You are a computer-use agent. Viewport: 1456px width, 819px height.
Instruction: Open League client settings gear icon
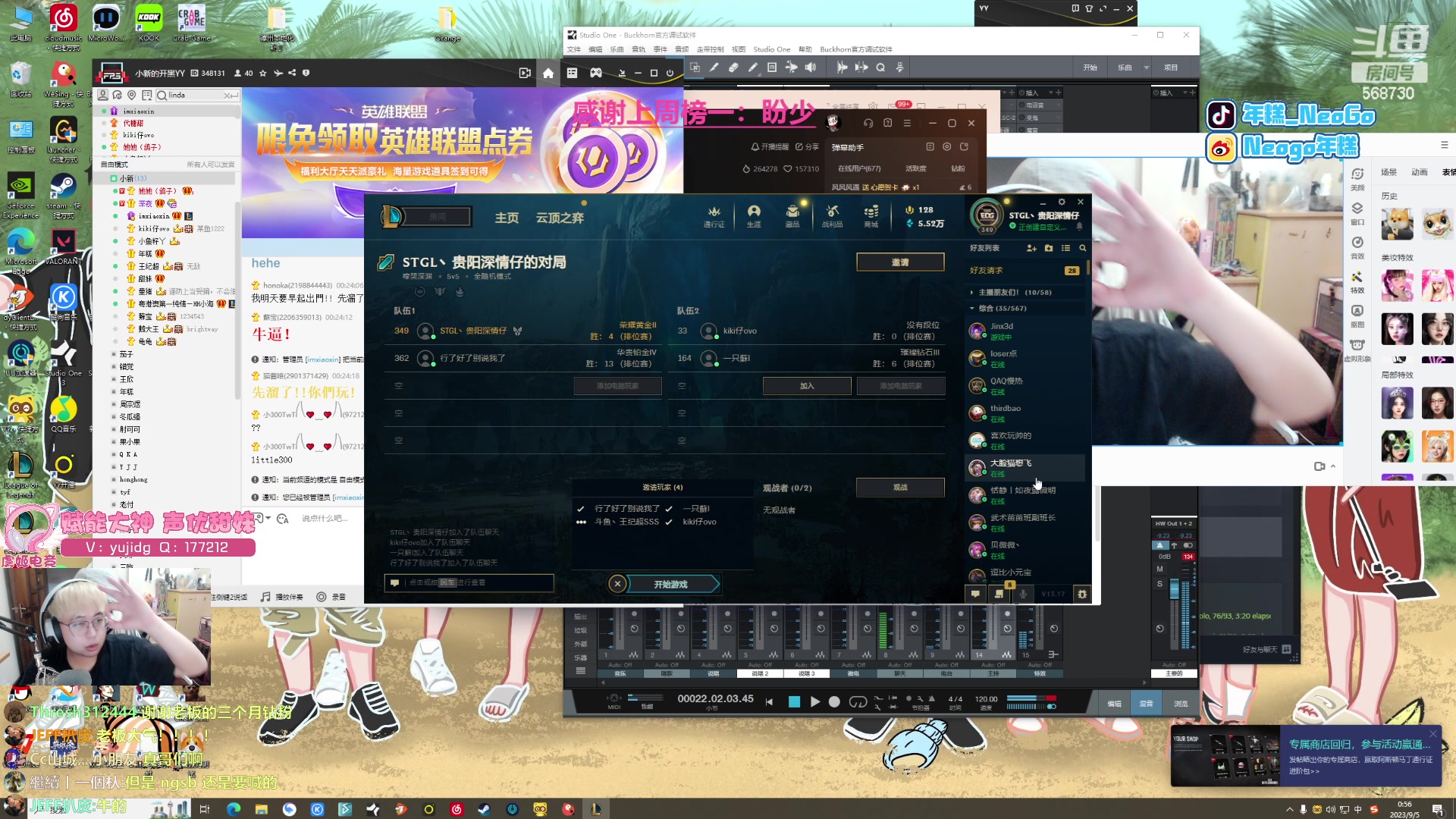[x=1062, y=202]
